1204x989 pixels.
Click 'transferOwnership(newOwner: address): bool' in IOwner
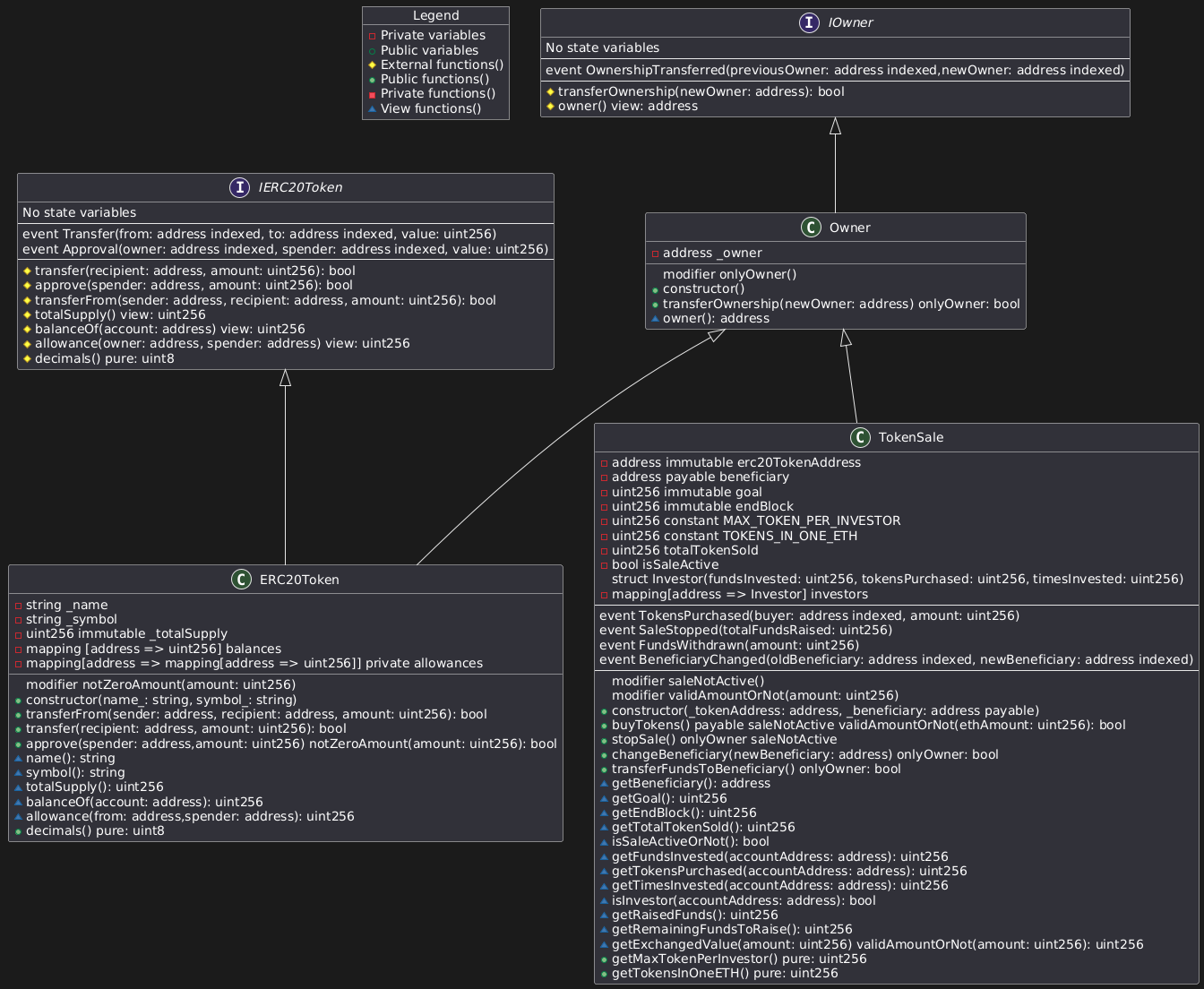pyautogui.click(x=701, y=91)
